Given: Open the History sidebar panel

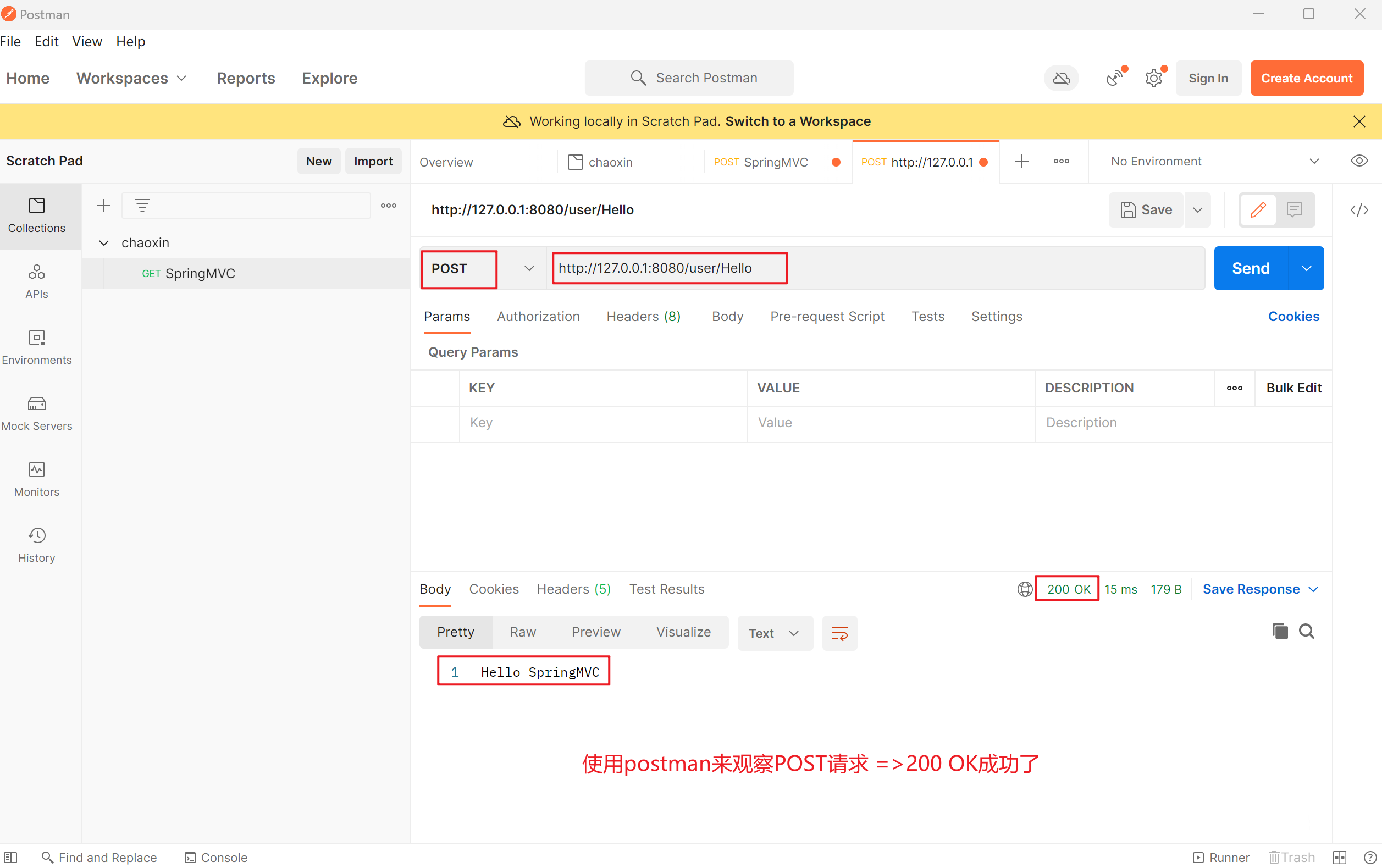Looking at the screenshot, I should (37, 545).
